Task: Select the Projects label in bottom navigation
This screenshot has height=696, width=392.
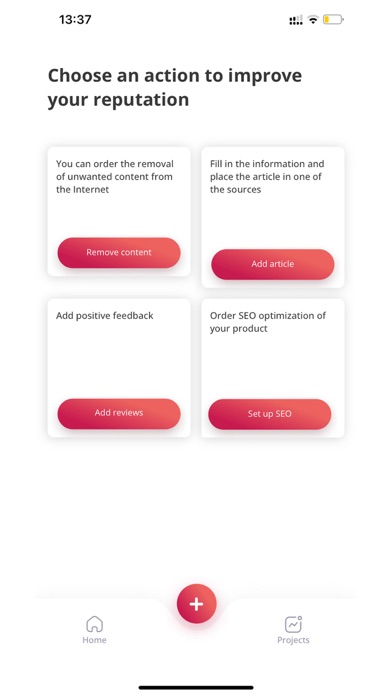Action: click(x=293, y=640)
